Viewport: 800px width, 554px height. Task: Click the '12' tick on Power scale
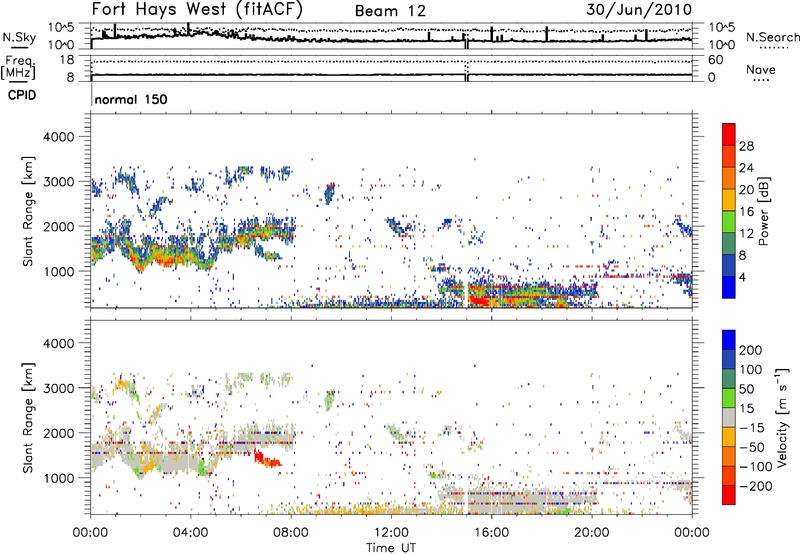(x=746, y=234)
